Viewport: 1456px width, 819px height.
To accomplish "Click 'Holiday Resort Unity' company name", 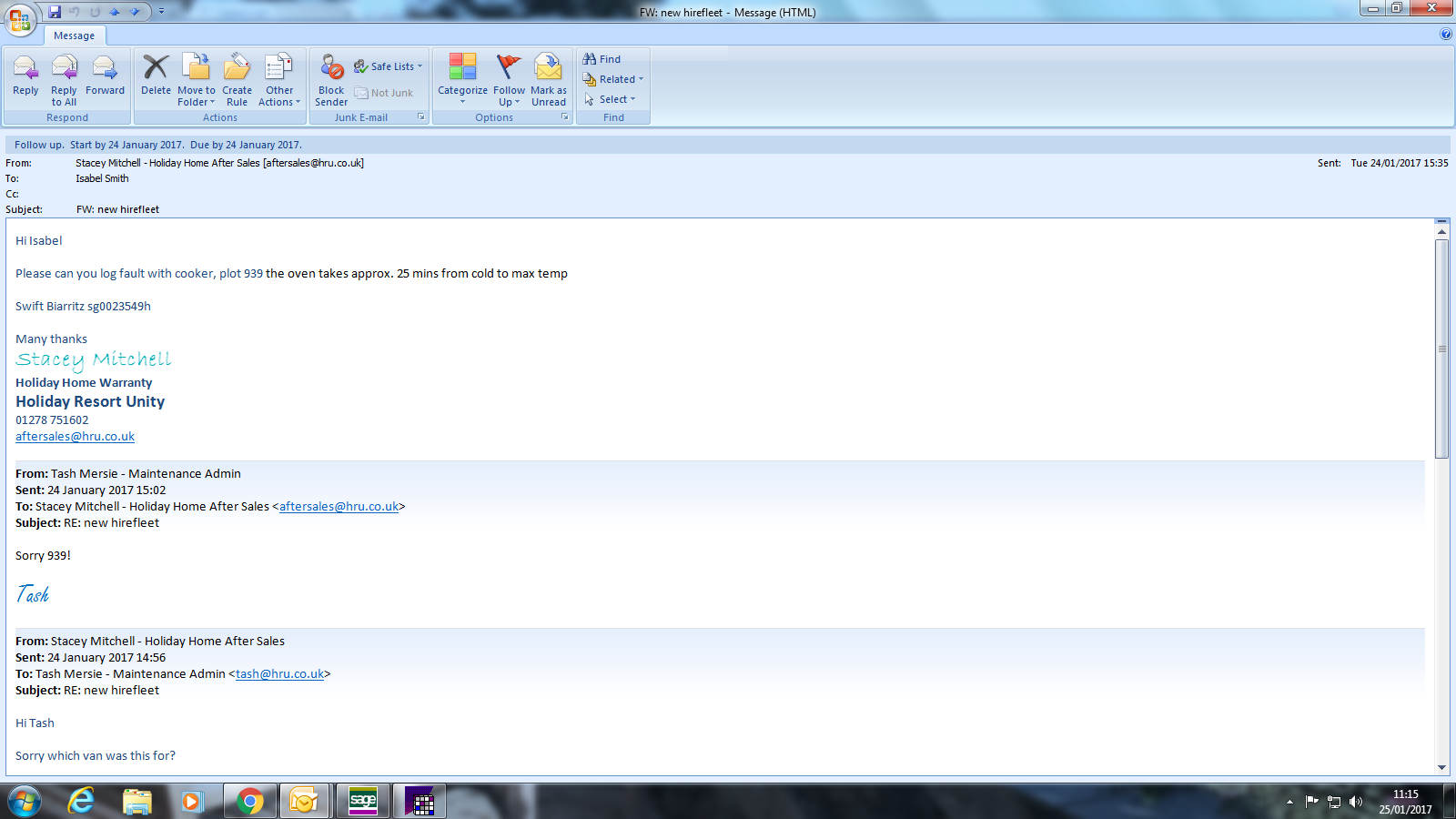I will 90,401.
